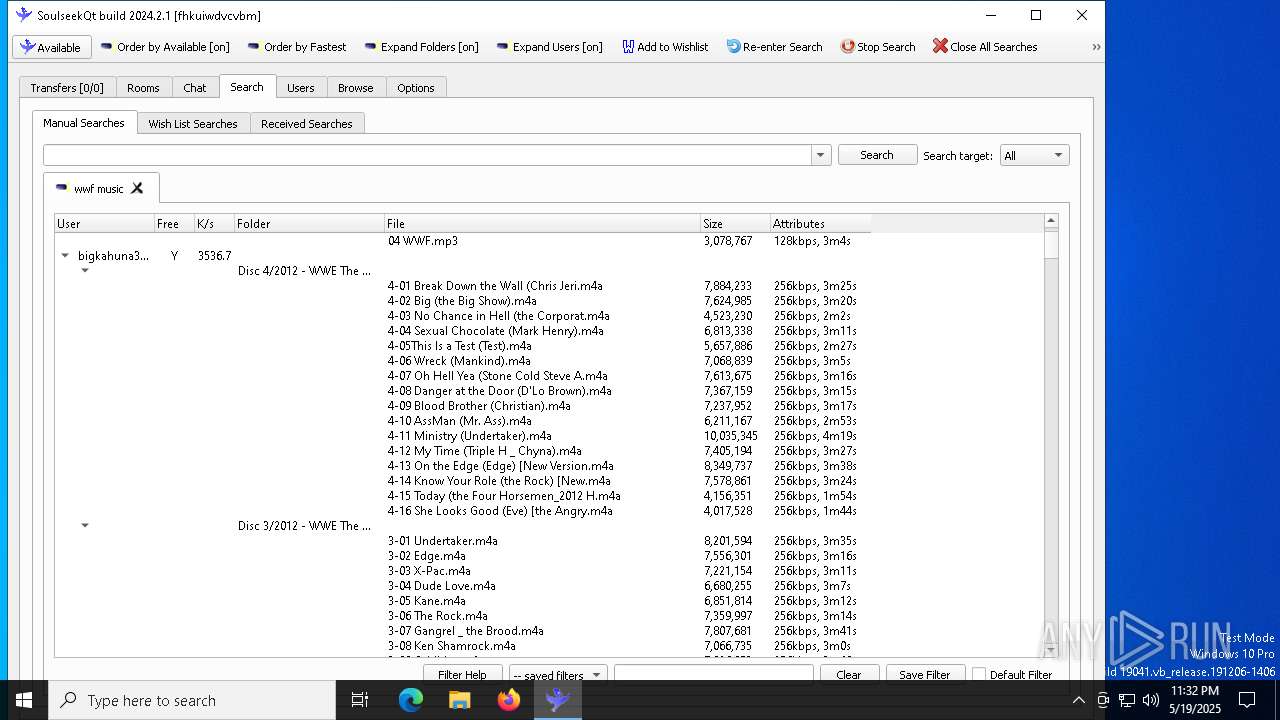Click the Search button
1280x720 pixels.
(877, 155)
